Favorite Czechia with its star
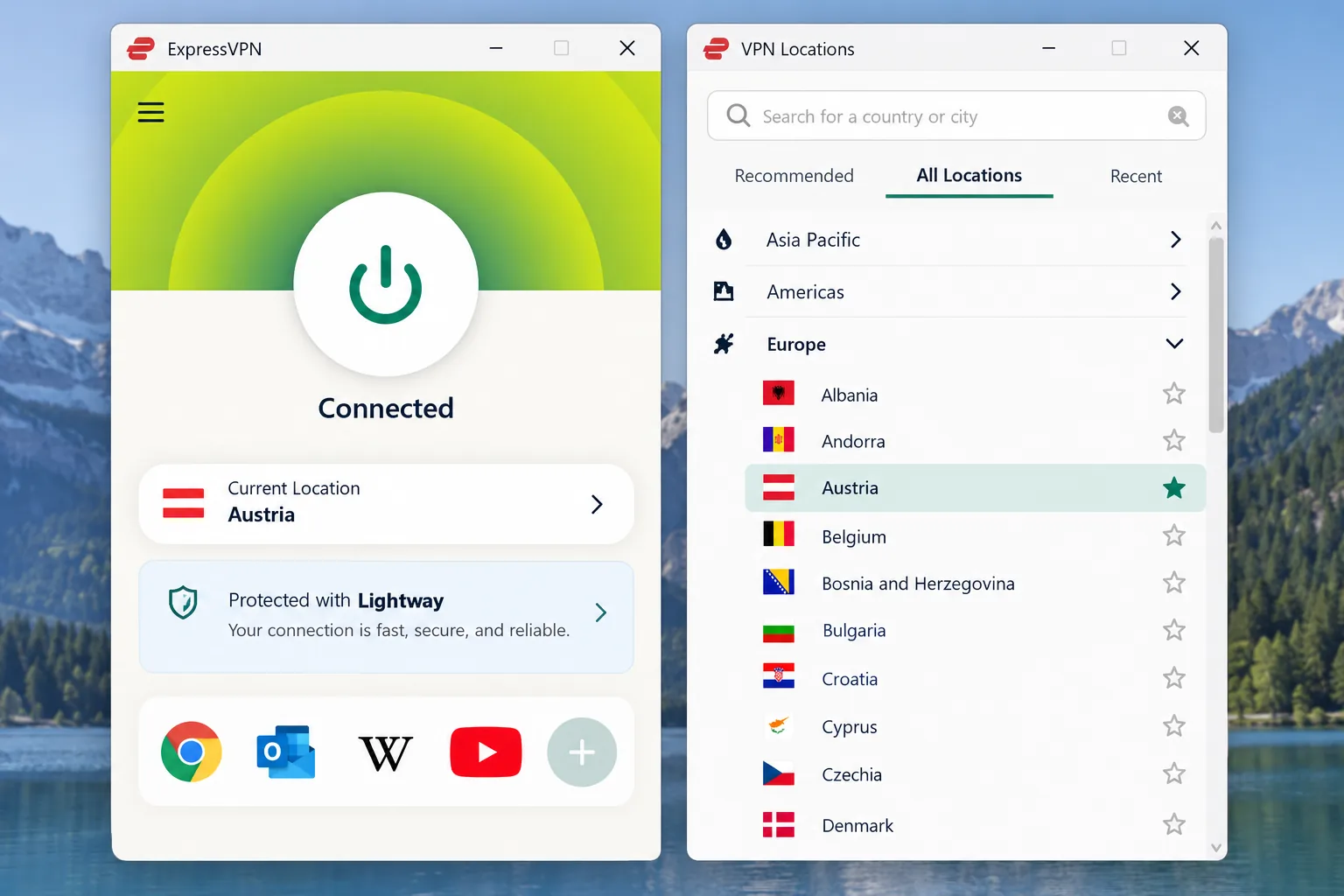This screenshot has height=896, width=1344. (x=1174, y=773)
